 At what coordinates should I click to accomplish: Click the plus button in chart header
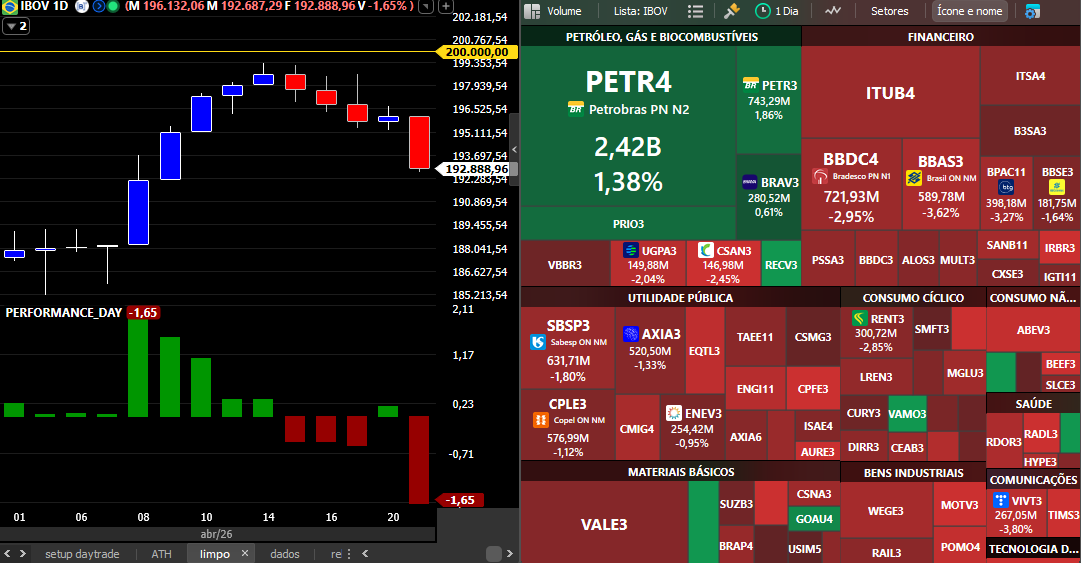click(x=446, y=7)
